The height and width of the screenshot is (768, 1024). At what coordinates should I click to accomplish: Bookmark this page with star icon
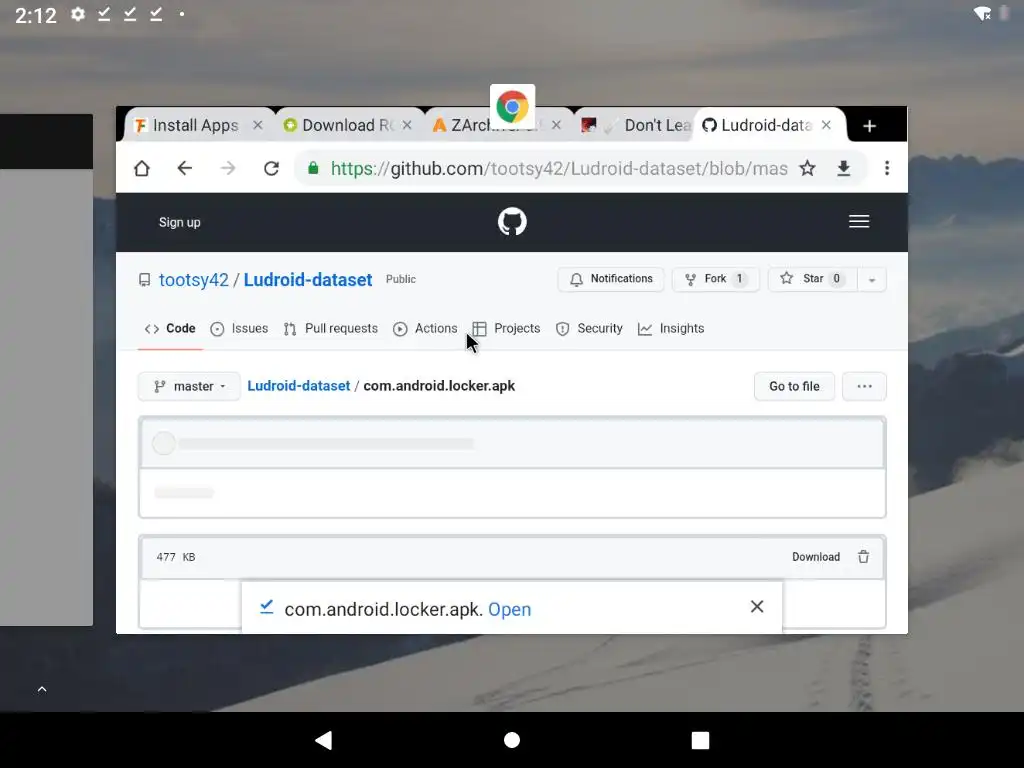pos(808,168)
